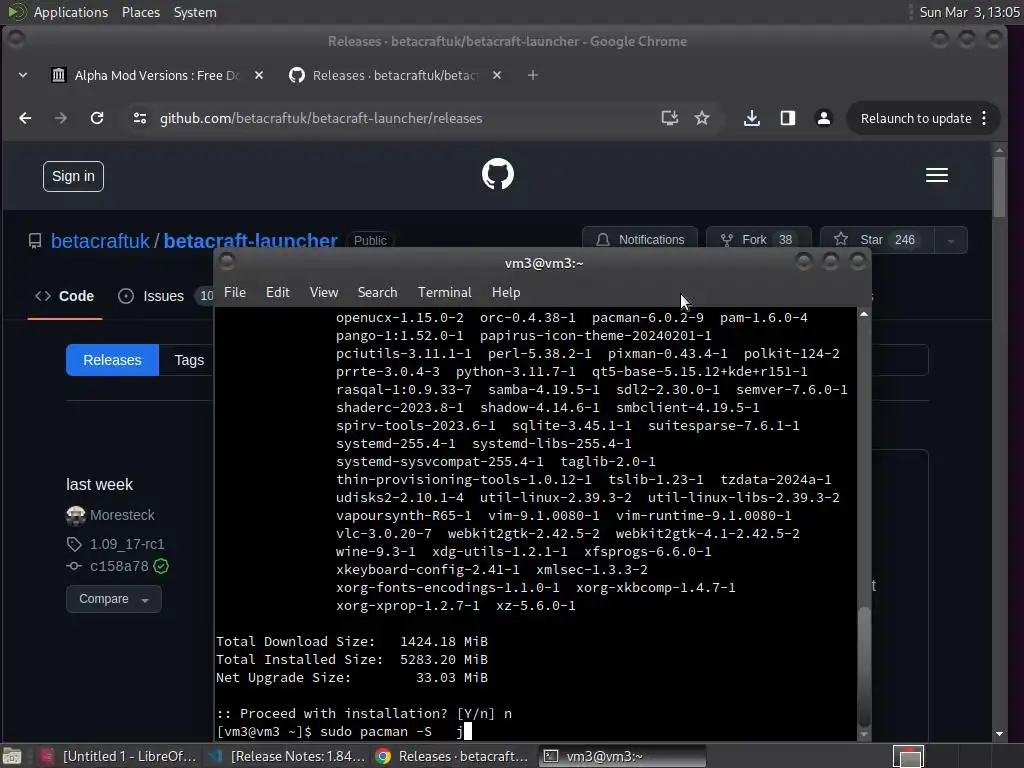
Task: Click Chrome page scrollbar thumb
Action: click(999, 187)
